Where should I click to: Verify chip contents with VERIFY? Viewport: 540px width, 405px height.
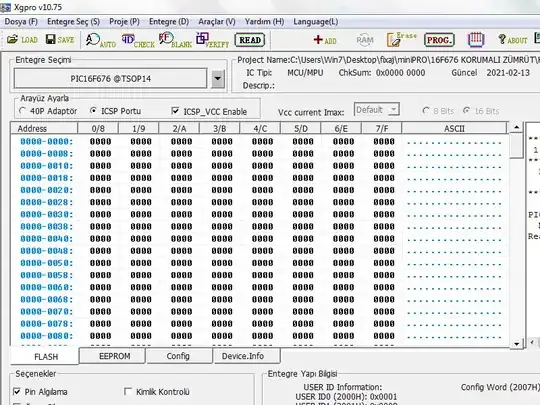tap(212, 40)
